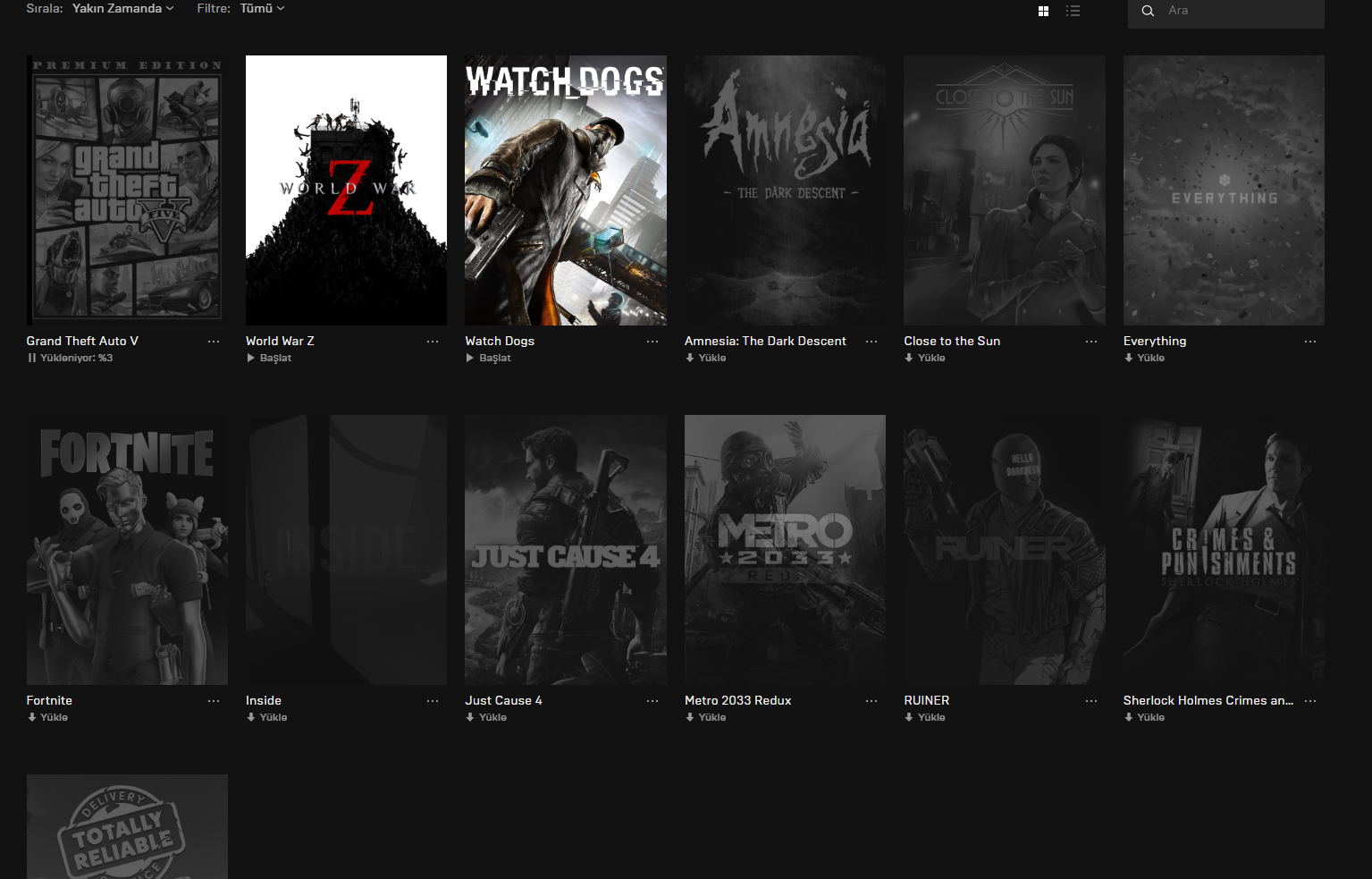Open three-dot menu for Metro 2033 Redux
This screenshot has height=879, width=1372.
[871, 701]
